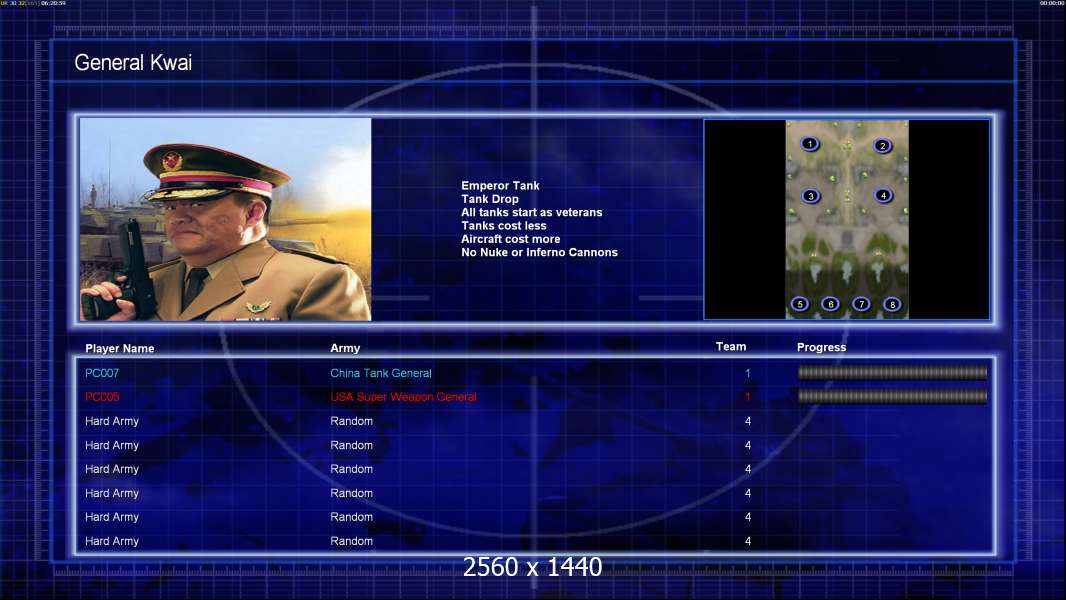Click 'China Tank General' army entry

381,373
